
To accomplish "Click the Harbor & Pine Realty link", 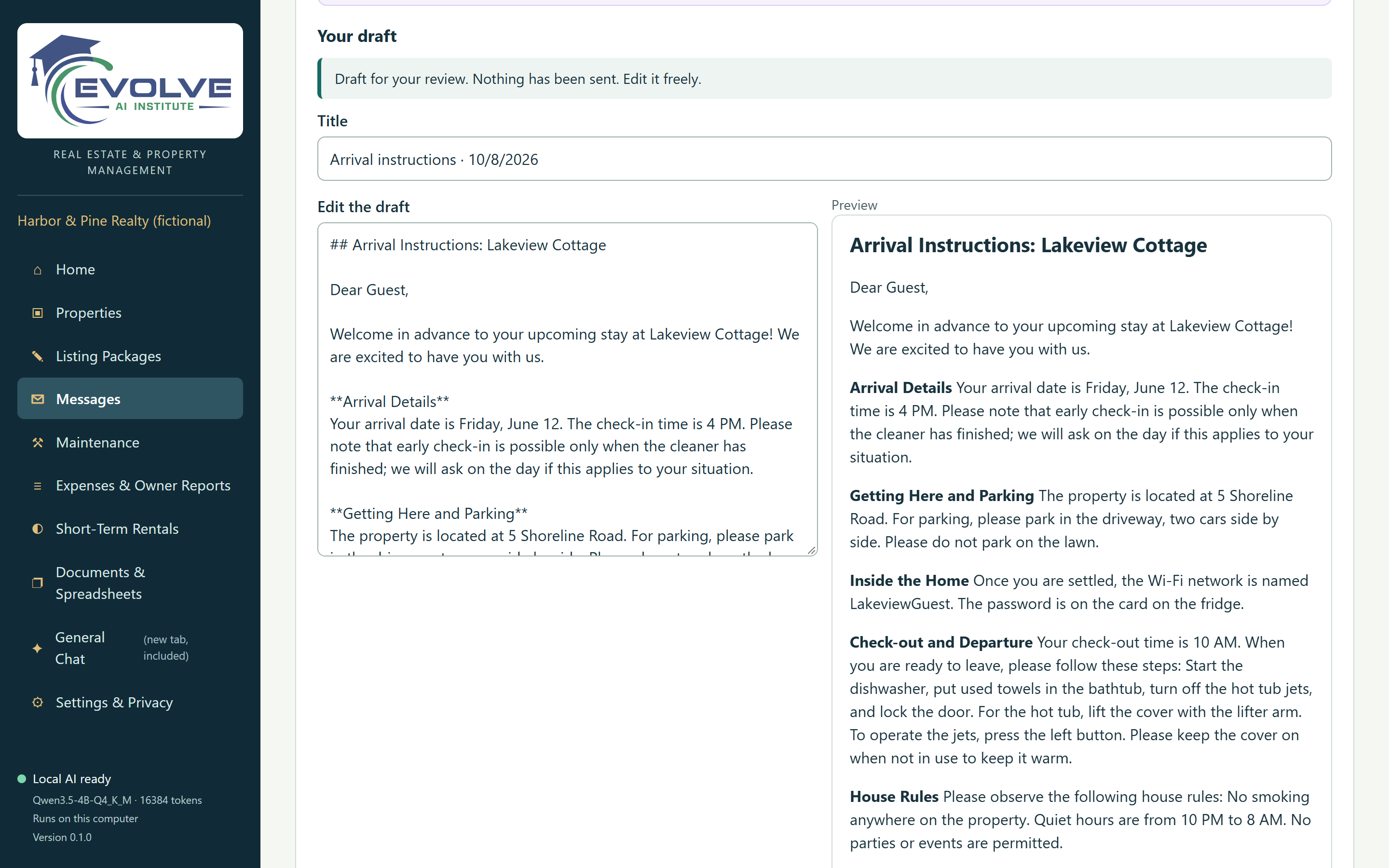I will click(x=114, y=221).
